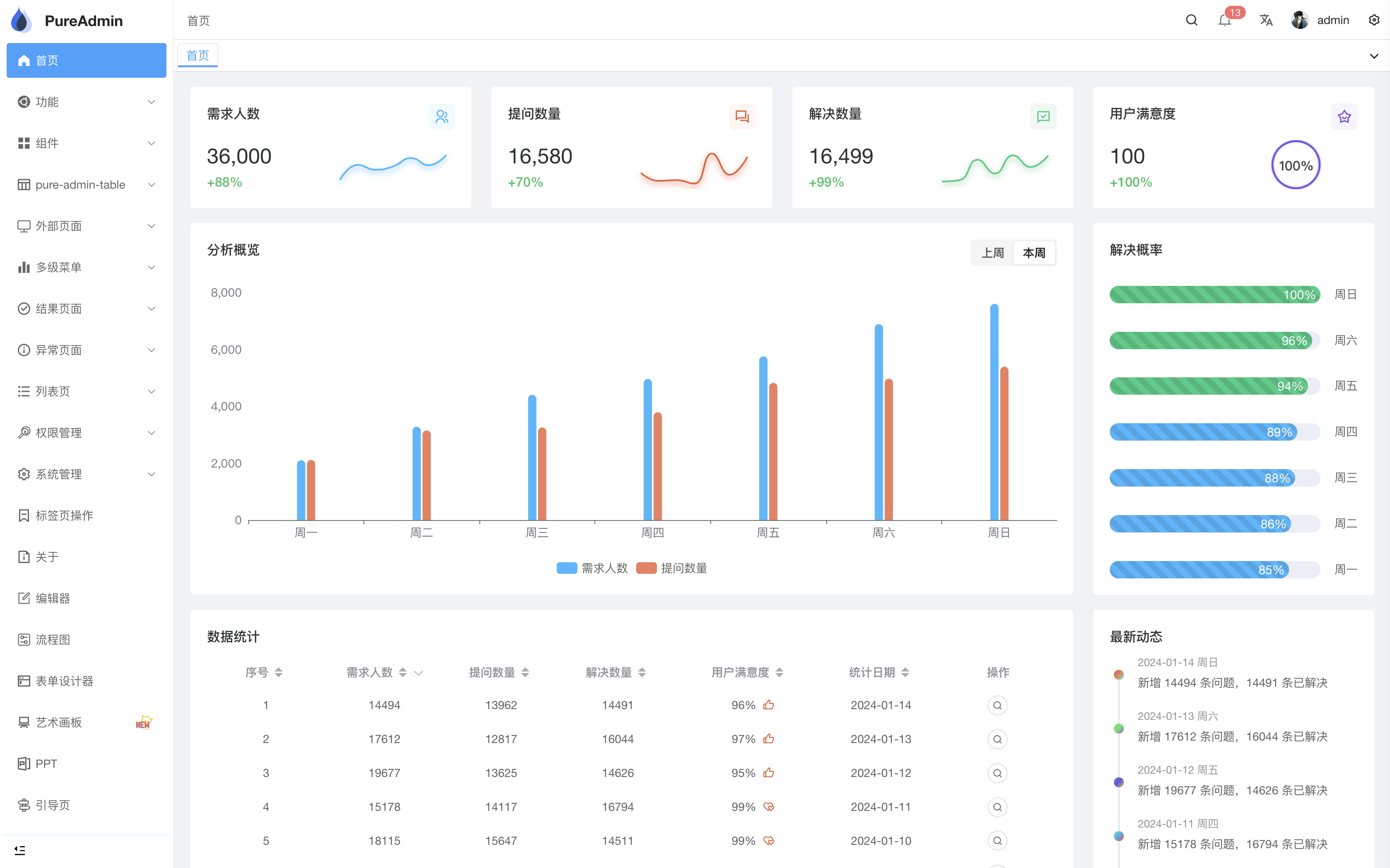Expand the 权限管理 menu section
1390x868 pixels.
click(x=59, y=432)
